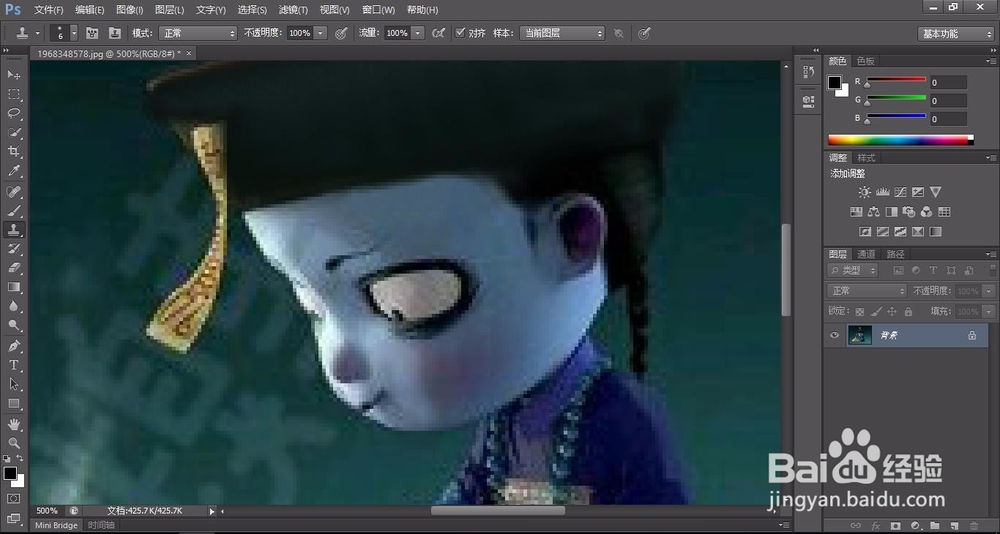1000x534 pixels.
Task: Select the Move tool
Action: click(13, 75)
